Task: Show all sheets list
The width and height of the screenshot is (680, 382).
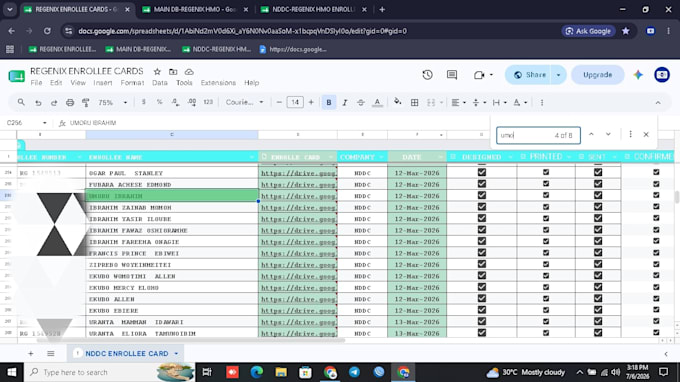Action: [51, 354]
